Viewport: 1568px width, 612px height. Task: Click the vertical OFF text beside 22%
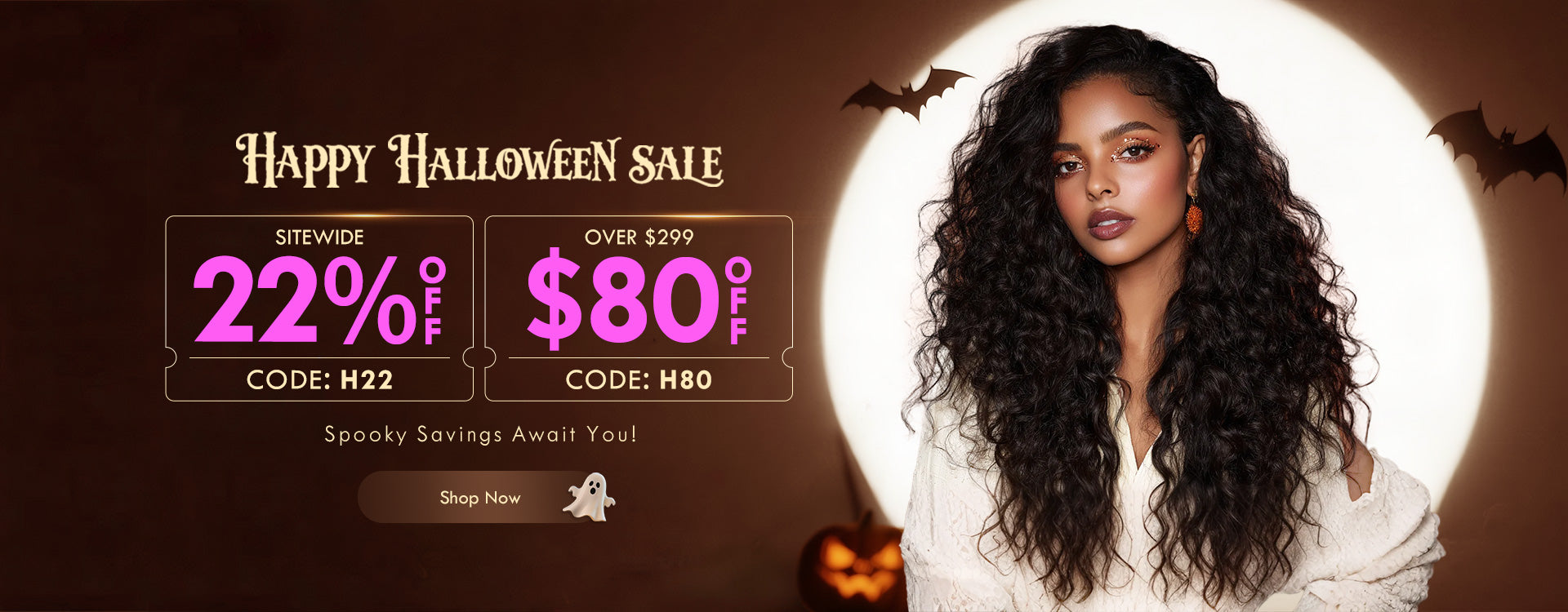[433, 300]
